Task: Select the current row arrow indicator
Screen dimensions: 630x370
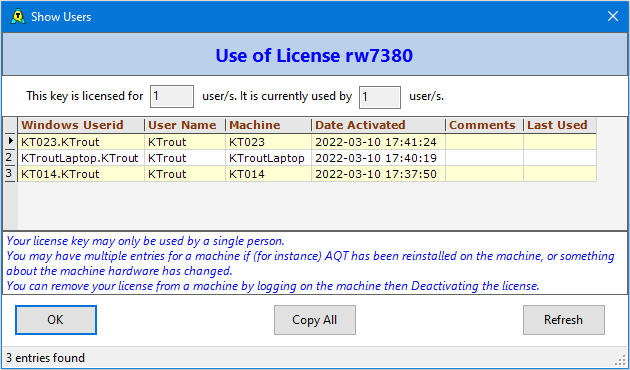Action: click(10, 141)
